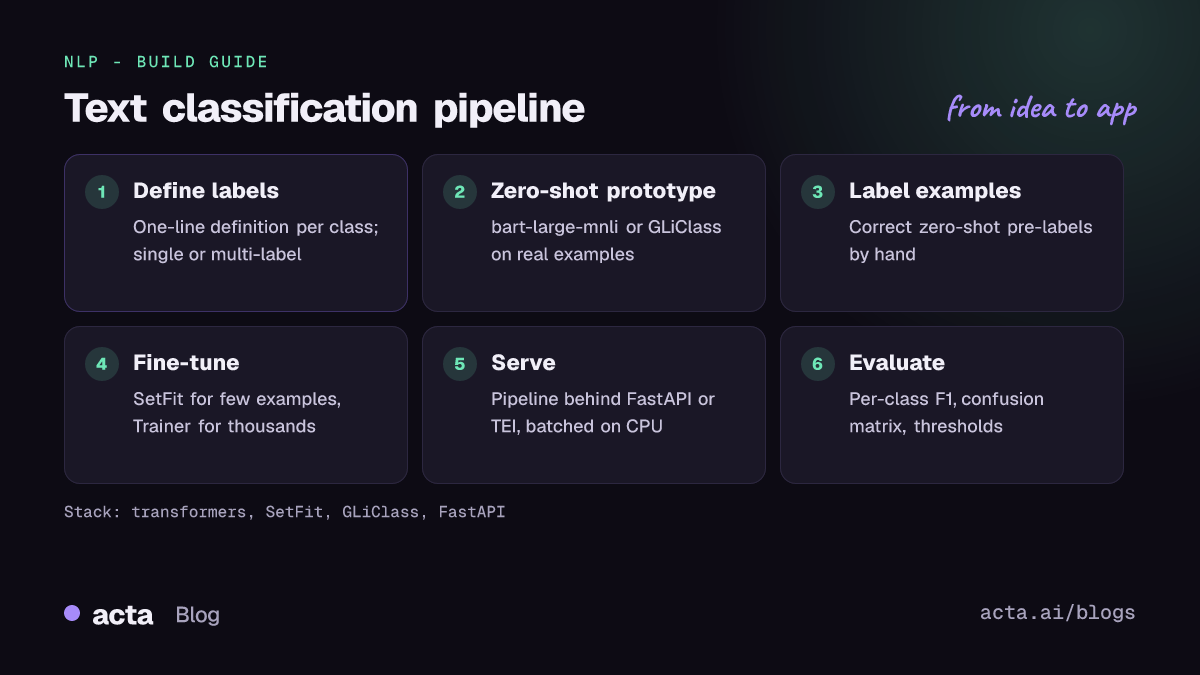
Task: Select the "Evaluate" card heading
Action: tap(897, 363)
